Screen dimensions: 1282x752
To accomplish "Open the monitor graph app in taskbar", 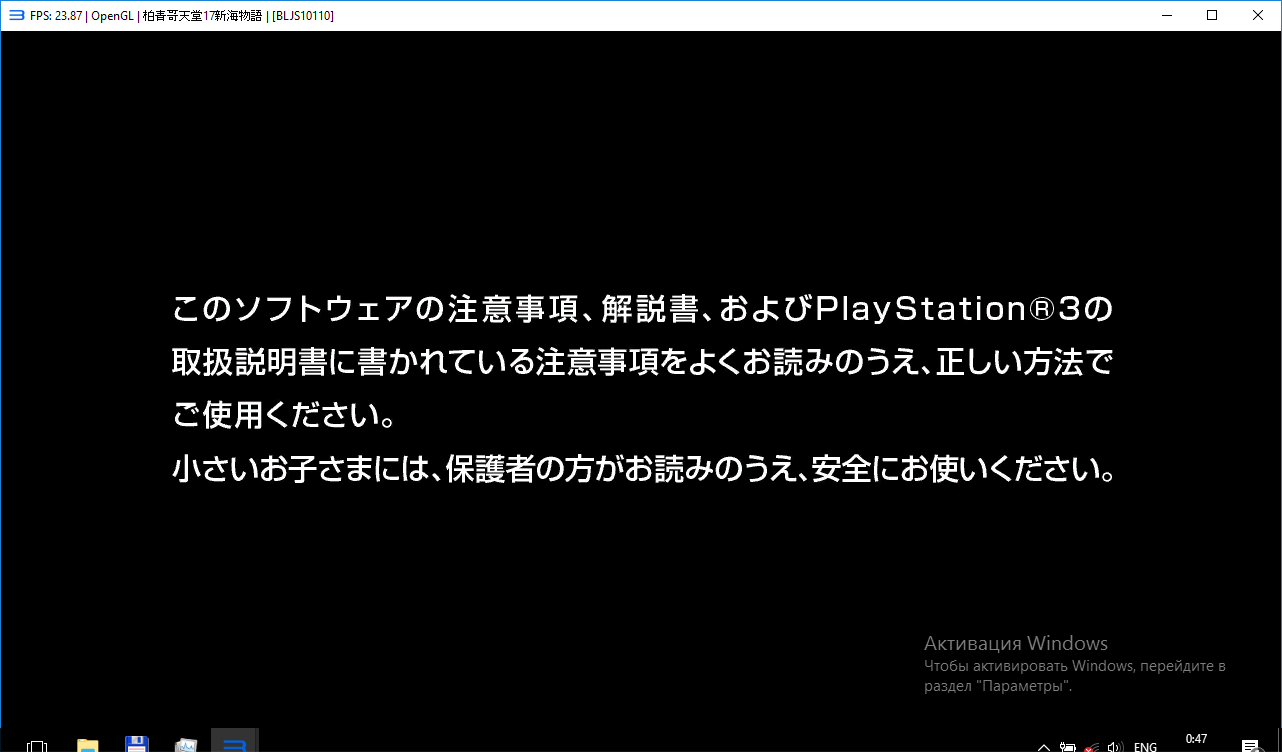I will pos(186,744).
